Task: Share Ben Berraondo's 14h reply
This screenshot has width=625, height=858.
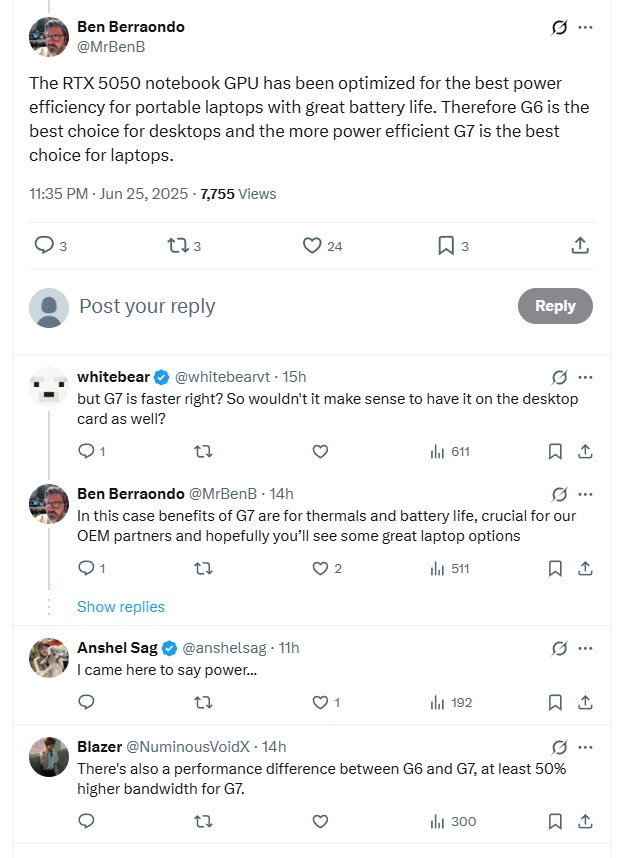Action: pyautogui.click(x=586, y=569)
